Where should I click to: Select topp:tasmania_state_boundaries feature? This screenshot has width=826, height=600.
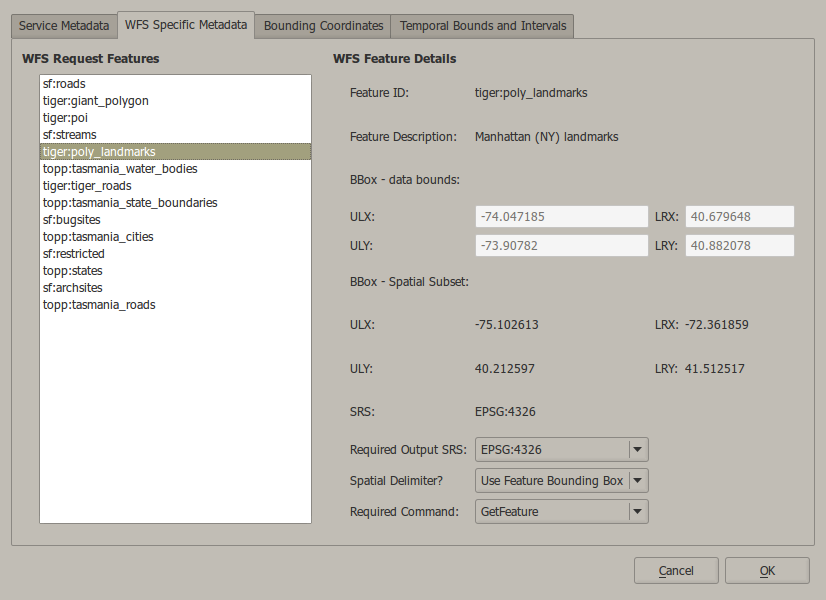click(x=129, y=203)
